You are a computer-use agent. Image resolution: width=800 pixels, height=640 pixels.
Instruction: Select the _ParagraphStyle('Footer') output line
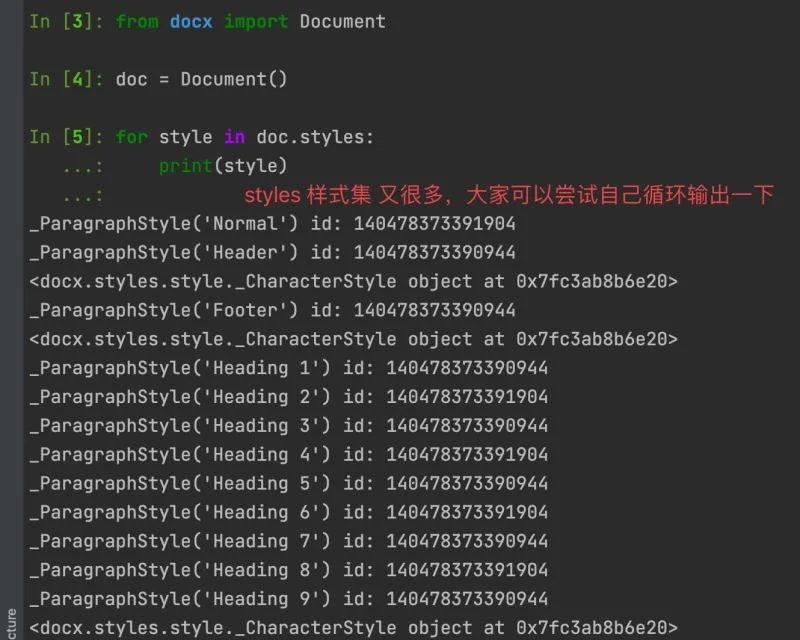point(272,310)
